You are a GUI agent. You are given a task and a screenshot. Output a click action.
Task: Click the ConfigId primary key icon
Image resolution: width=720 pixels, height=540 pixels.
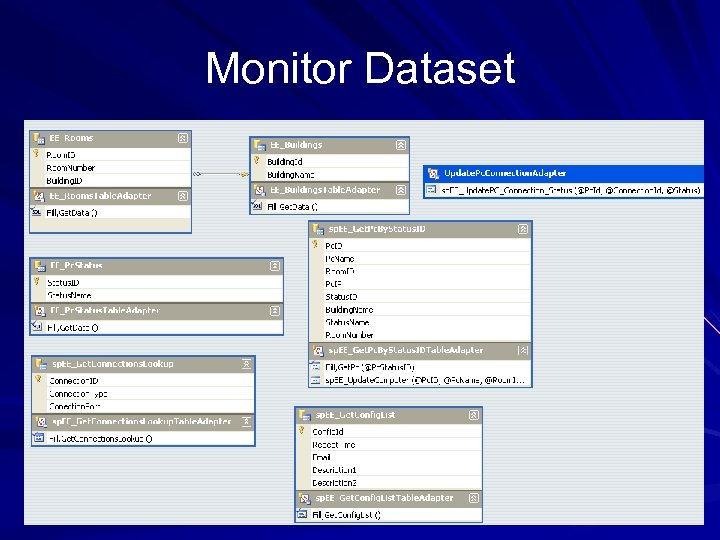[302, 431]
